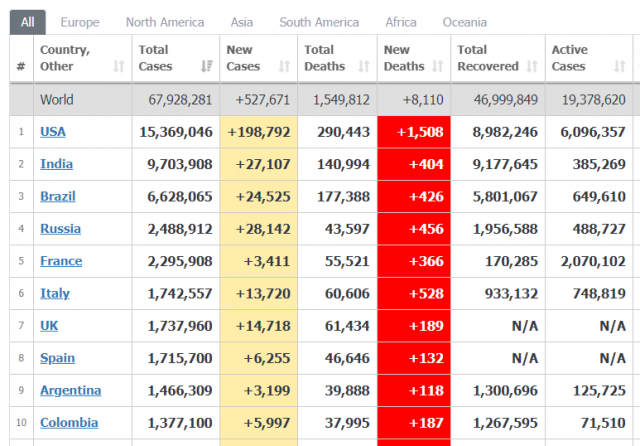Sort table by Country column arrows
The width and height of the screenshot is (640, 446).
119,66
